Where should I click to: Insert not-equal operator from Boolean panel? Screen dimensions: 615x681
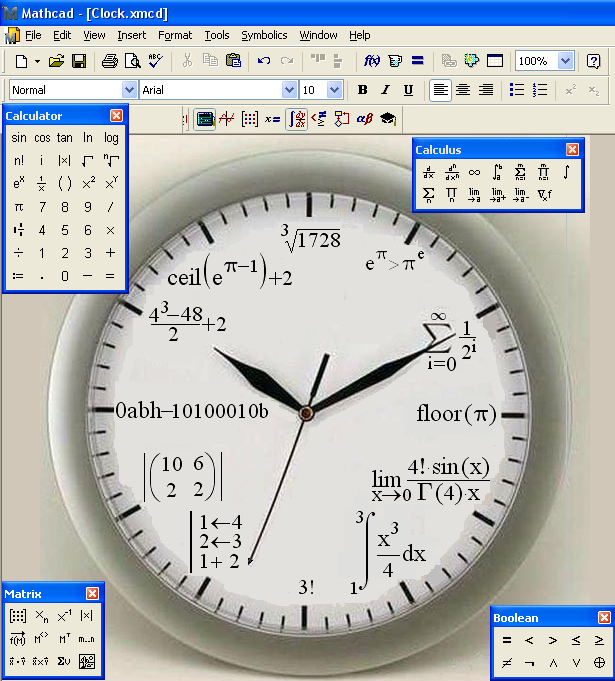[506, 663]
